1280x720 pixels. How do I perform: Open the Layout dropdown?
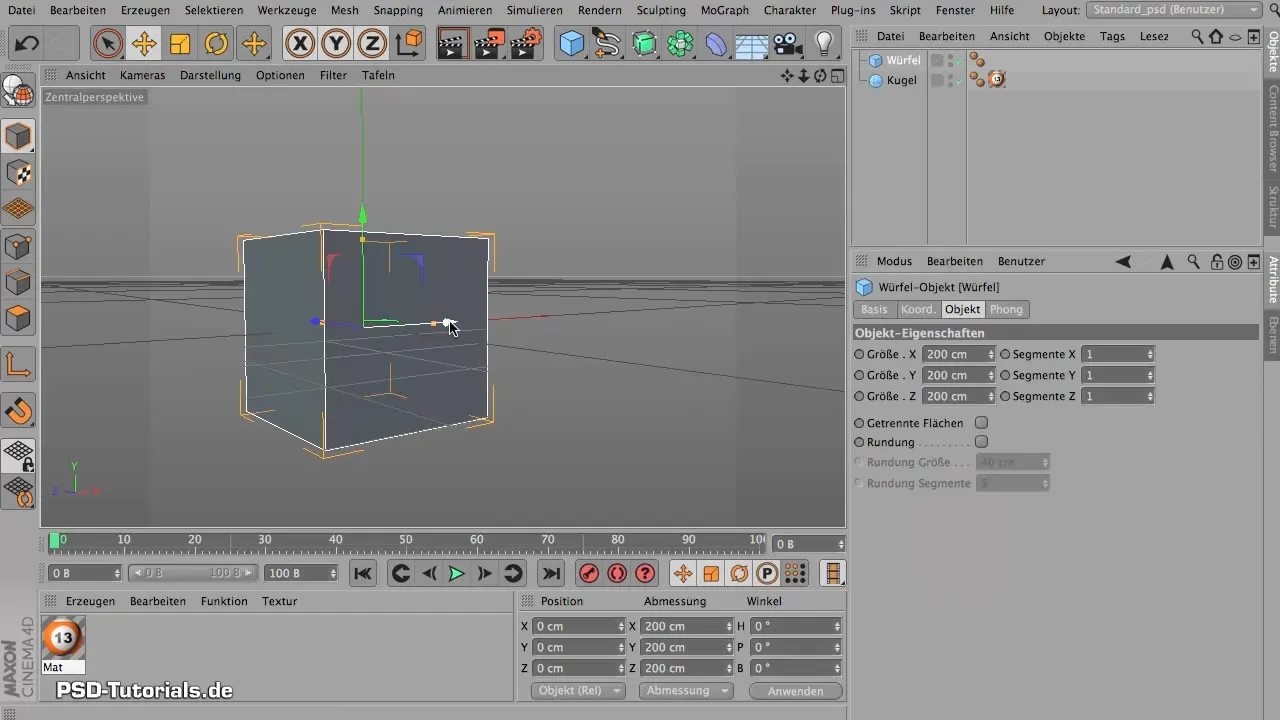pyautogui.click(x=1173, y=10)
